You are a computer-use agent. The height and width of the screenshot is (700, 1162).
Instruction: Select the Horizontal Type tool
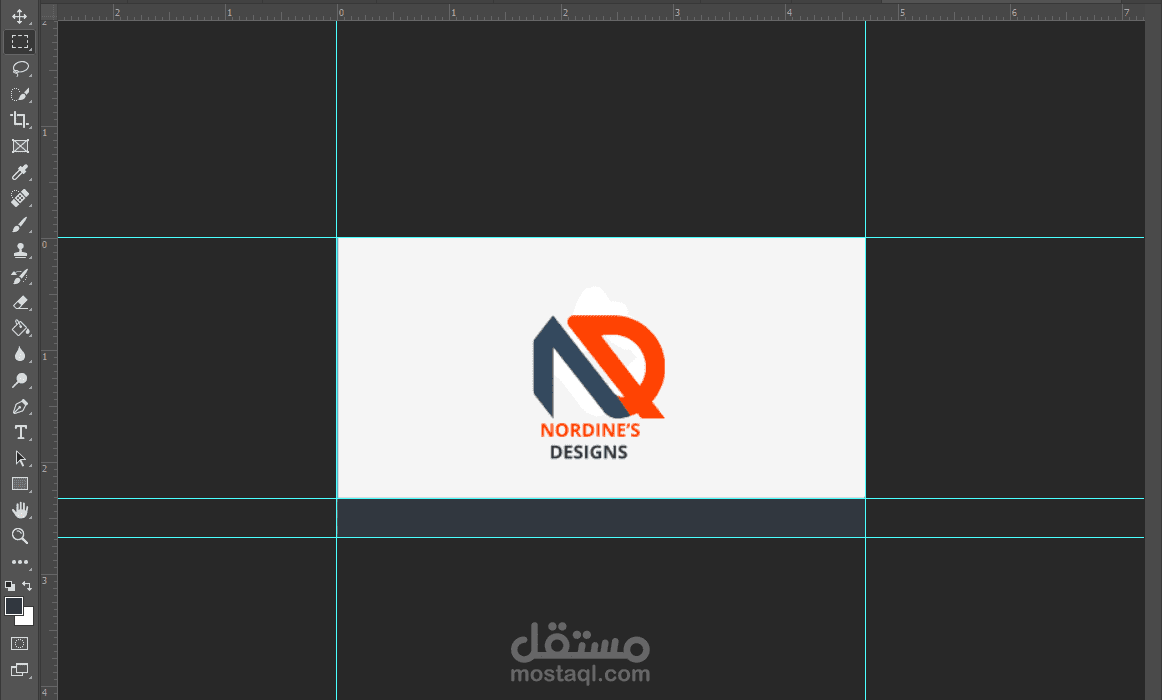point(20,433)
